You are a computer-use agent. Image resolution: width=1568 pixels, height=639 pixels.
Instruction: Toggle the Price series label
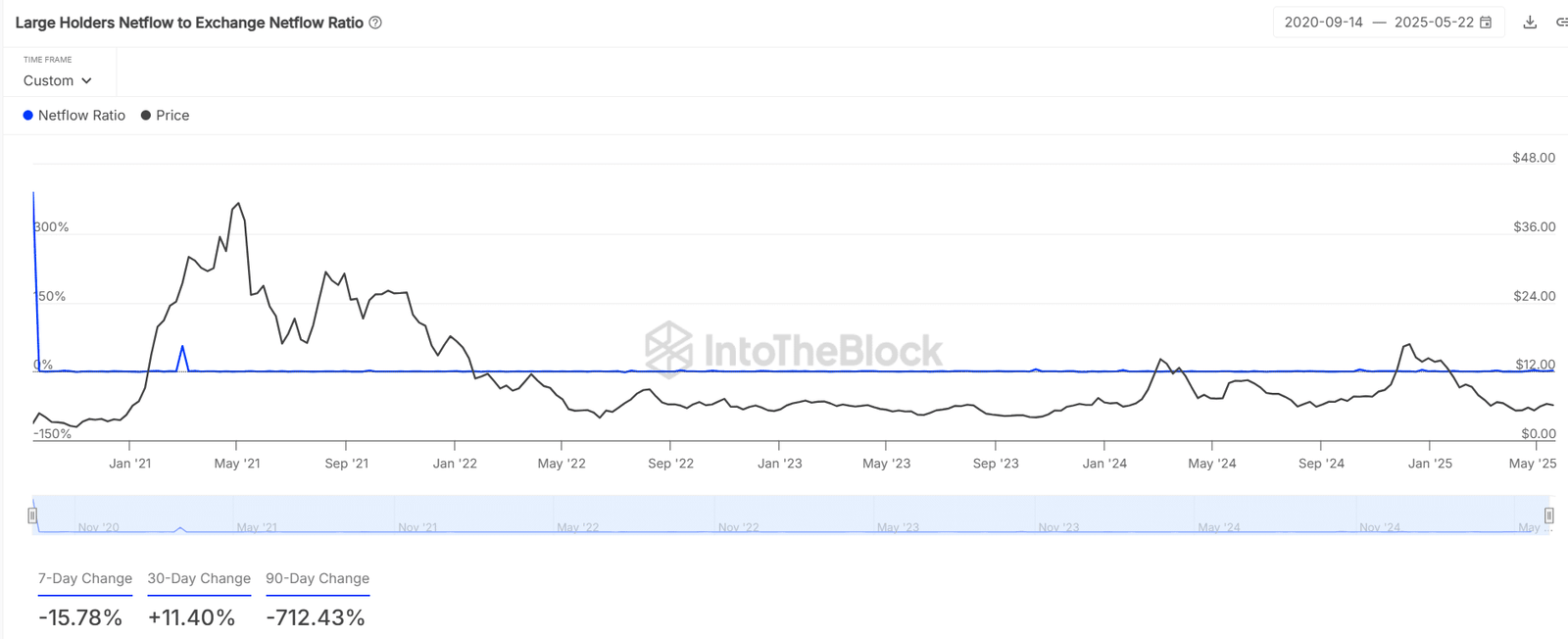pos(172,116)
